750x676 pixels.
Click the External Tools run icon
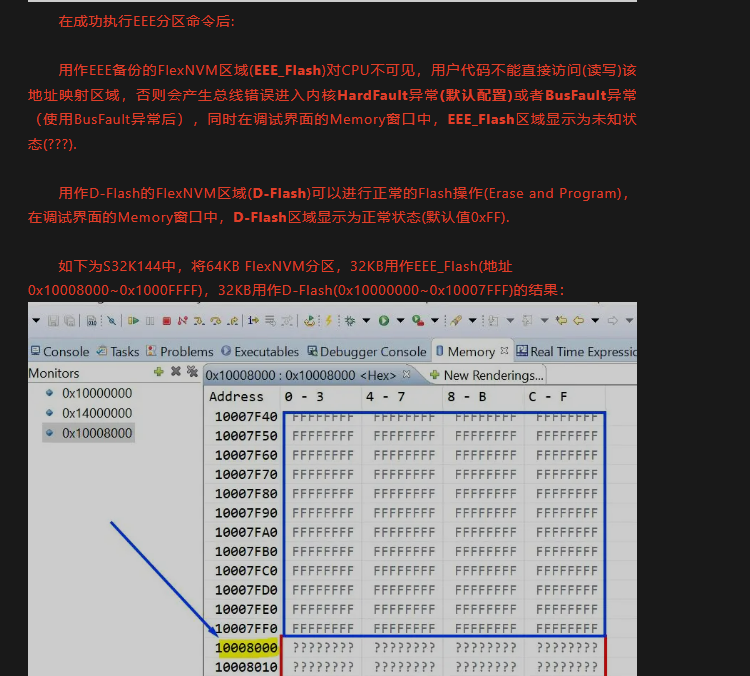tap(418, 321)
